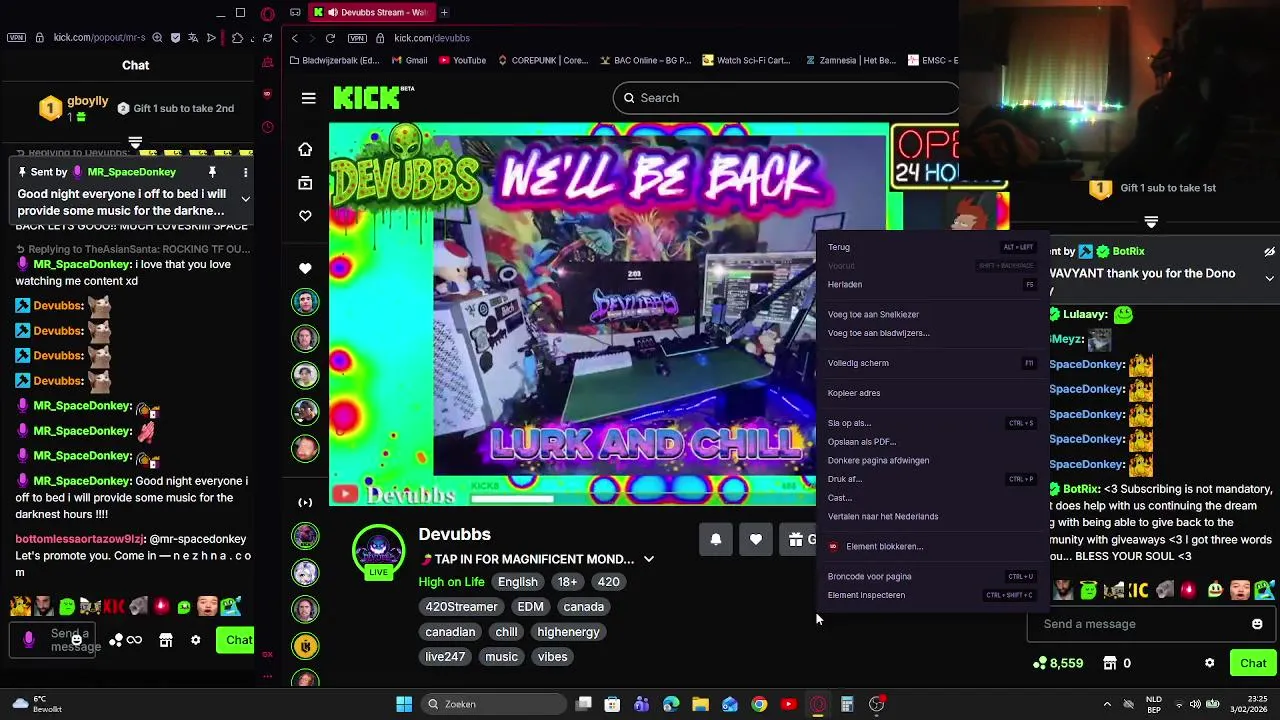The height and width of the screenshot is (720, 1280).
Task: Click green Chat button in main chat
Action: pyautogui.click(x=1253, y=663)
